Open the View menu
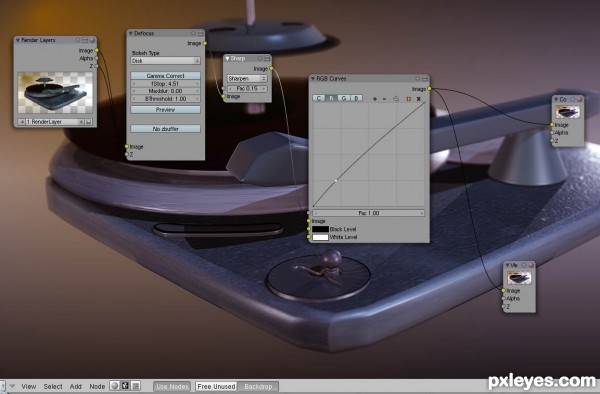 pos(29,386)
